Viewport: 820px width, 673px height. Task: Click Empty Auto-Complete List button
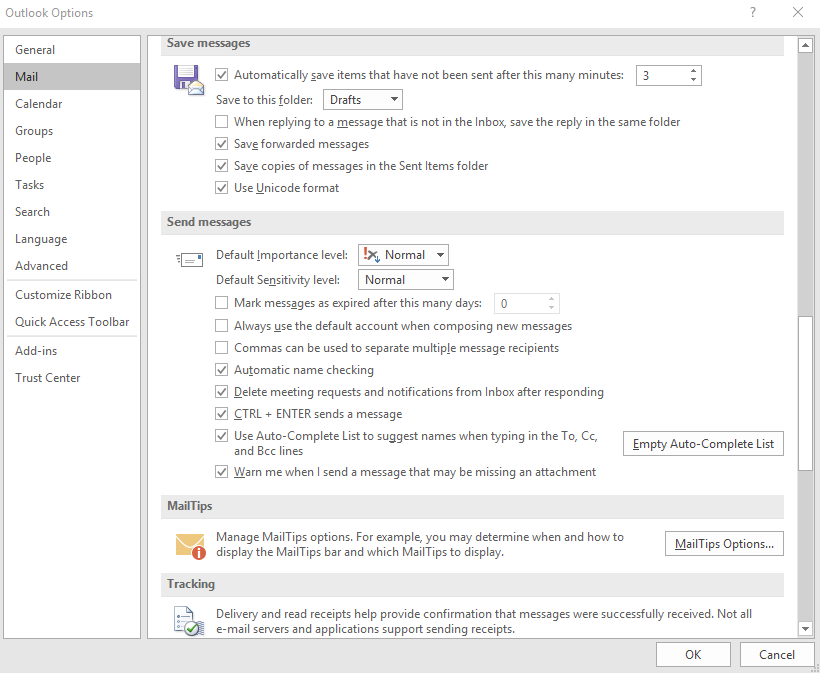(703, 443)
